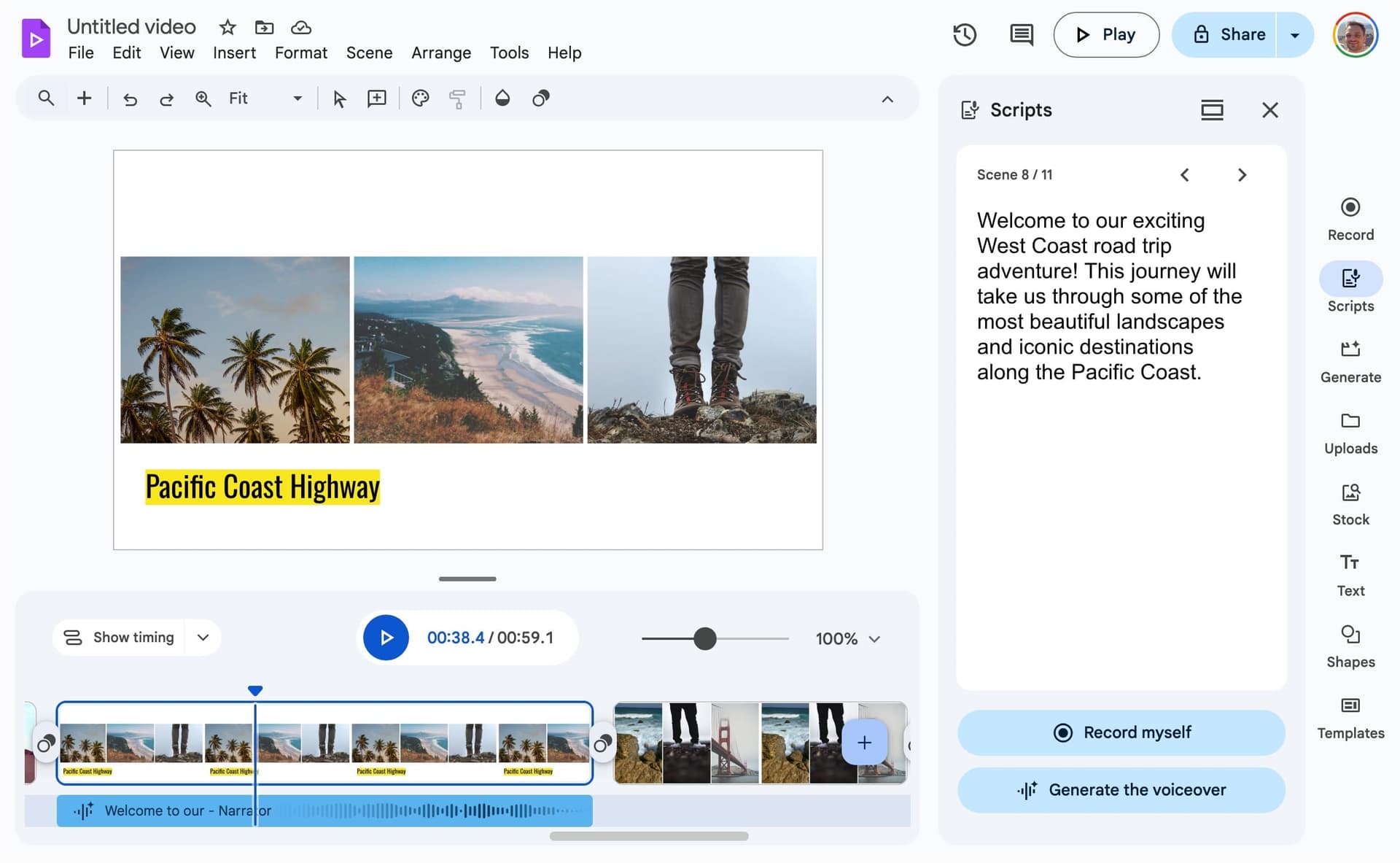Open version history clock icon
The image size is (1400, 863).
coord(964,34)
